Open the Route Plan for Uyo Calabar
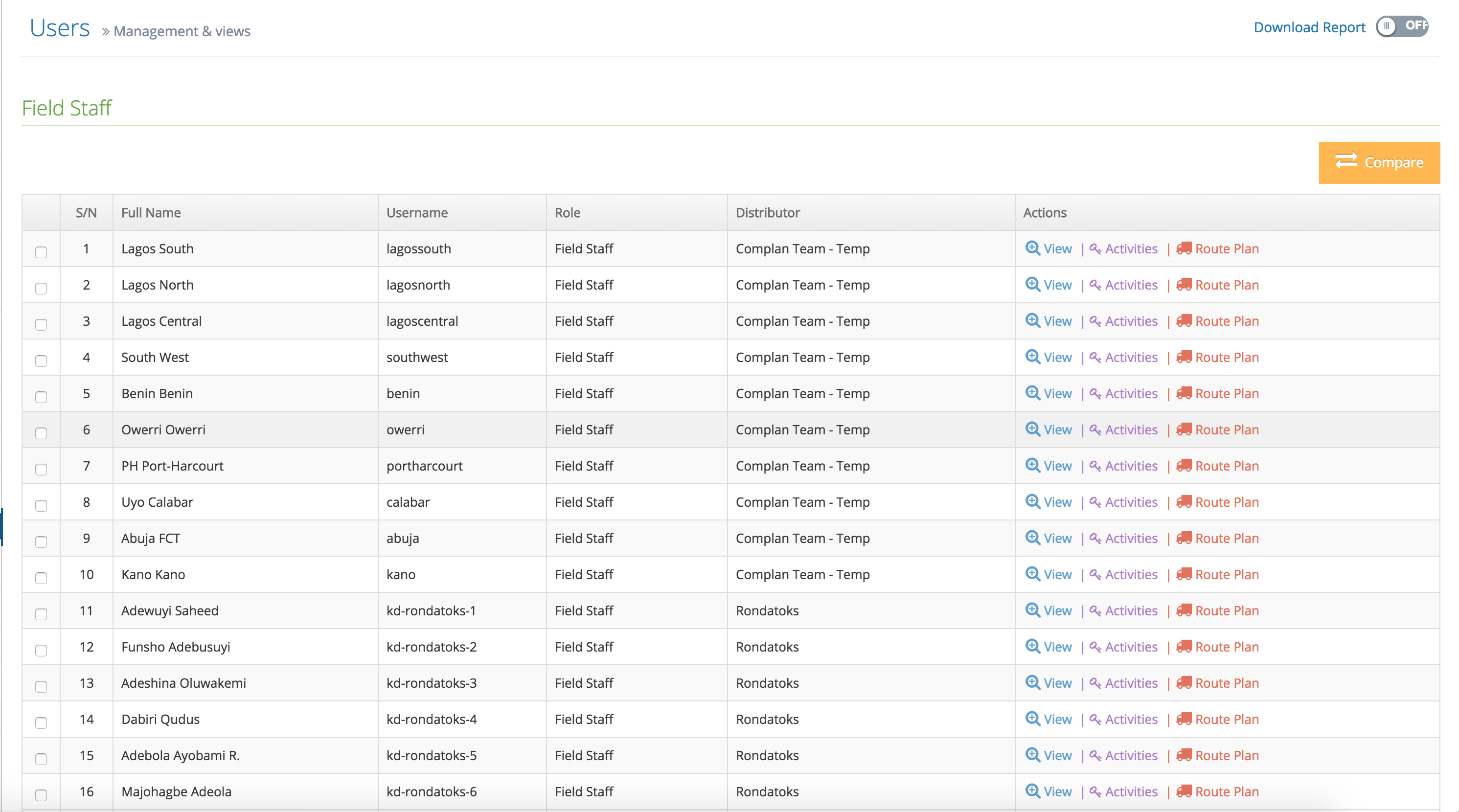1459x812 pixels. coord(1226,502)
